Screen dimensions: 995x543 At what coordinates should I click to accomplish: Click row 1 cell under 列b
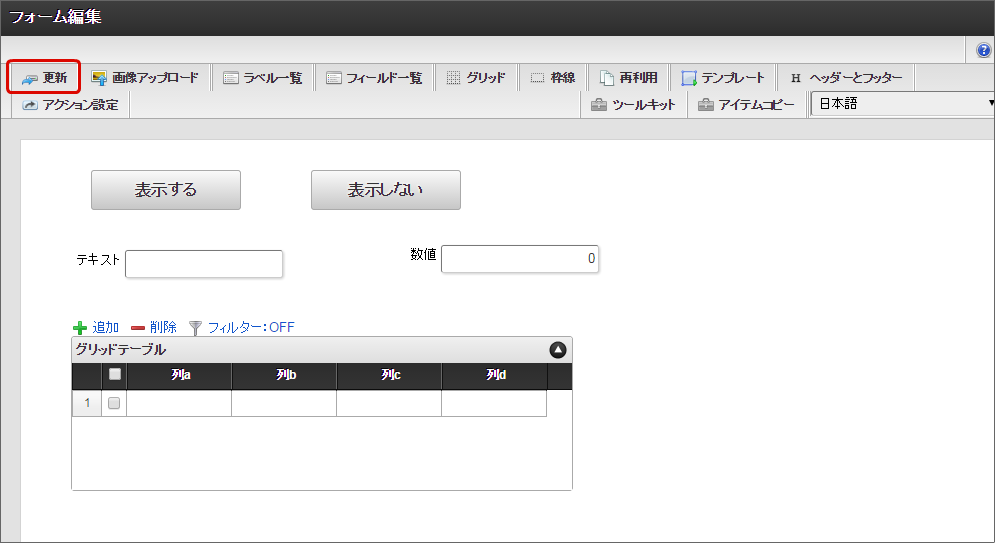coord(284,403)
